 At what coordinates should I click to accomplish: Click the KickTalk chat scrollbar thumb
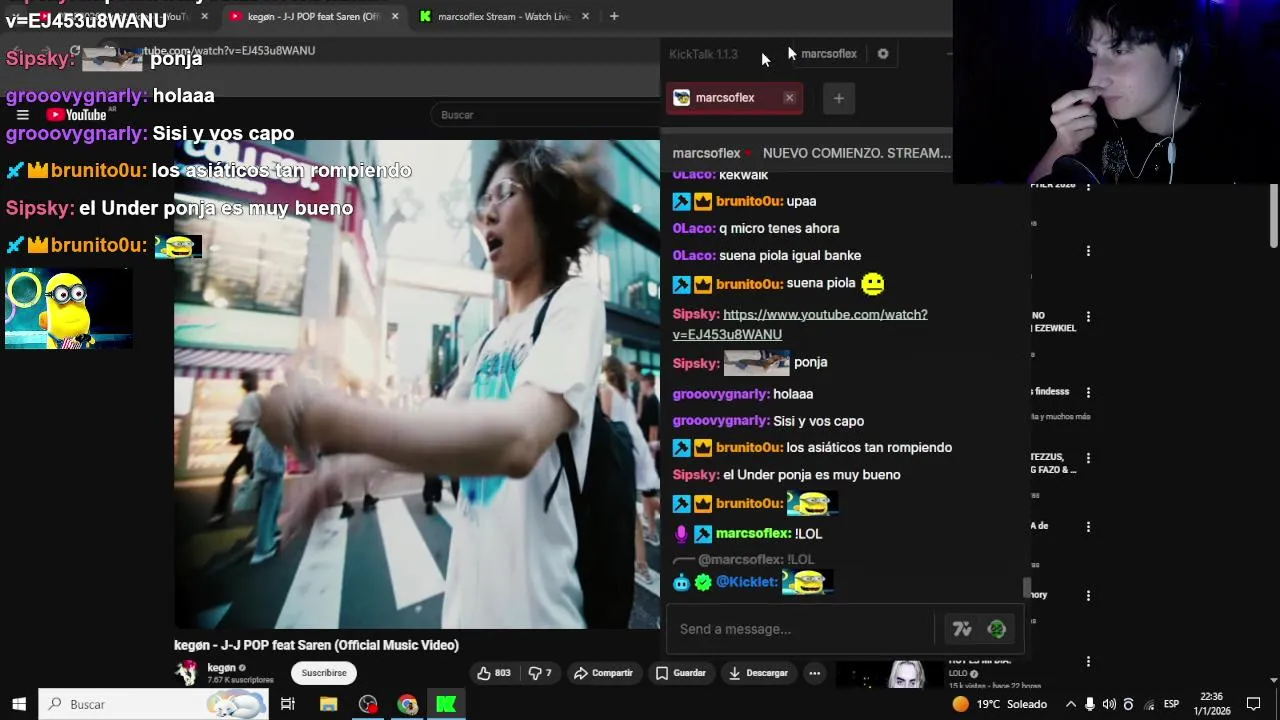(x=1026, y=588)
